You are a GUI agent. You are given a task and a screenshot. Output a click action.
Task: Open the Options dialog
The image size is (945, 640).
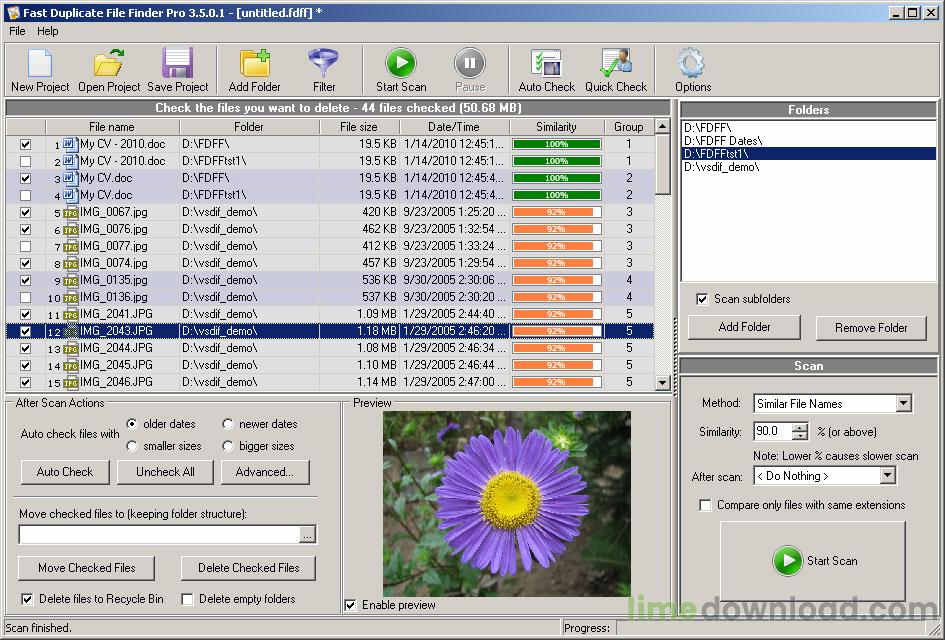691,63
